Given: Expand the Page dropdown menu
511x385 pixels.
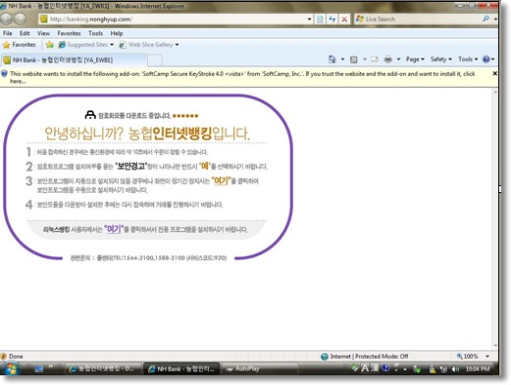Looking at the screenshot, I should click(415, 59).
